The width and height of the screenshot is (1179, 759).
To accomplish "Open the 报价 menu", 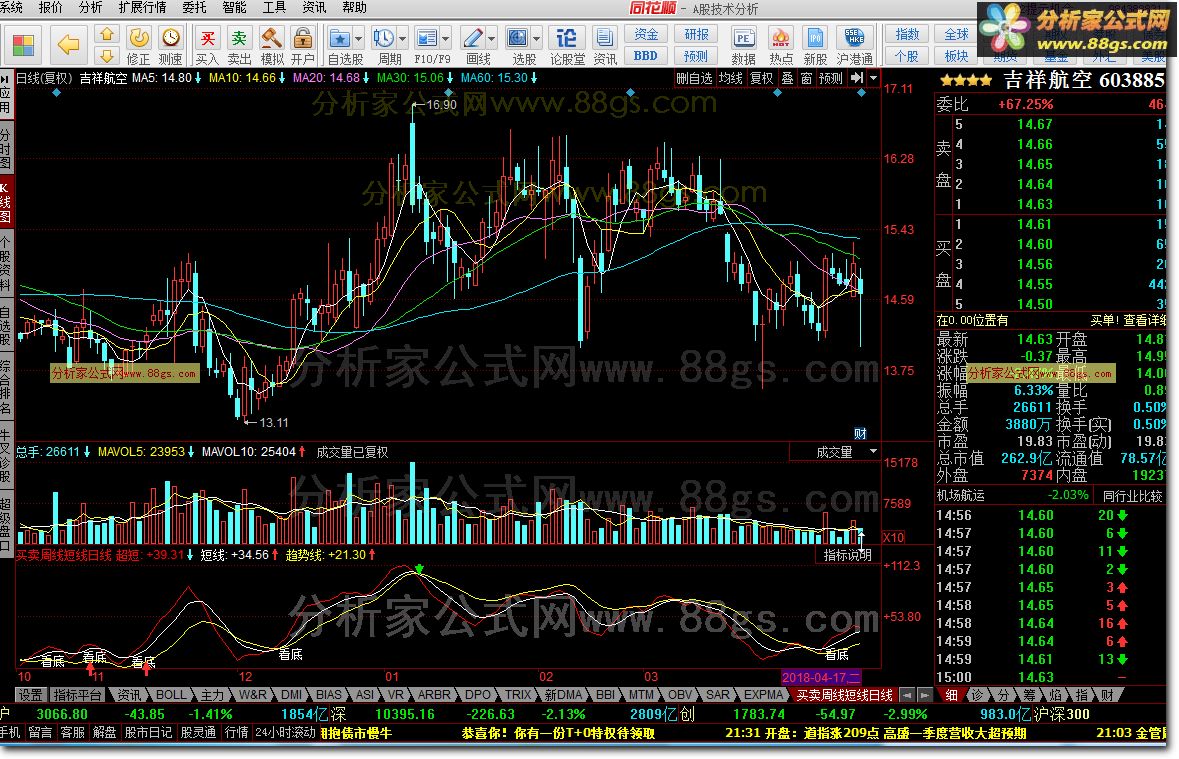I will (x=50, y=8).
